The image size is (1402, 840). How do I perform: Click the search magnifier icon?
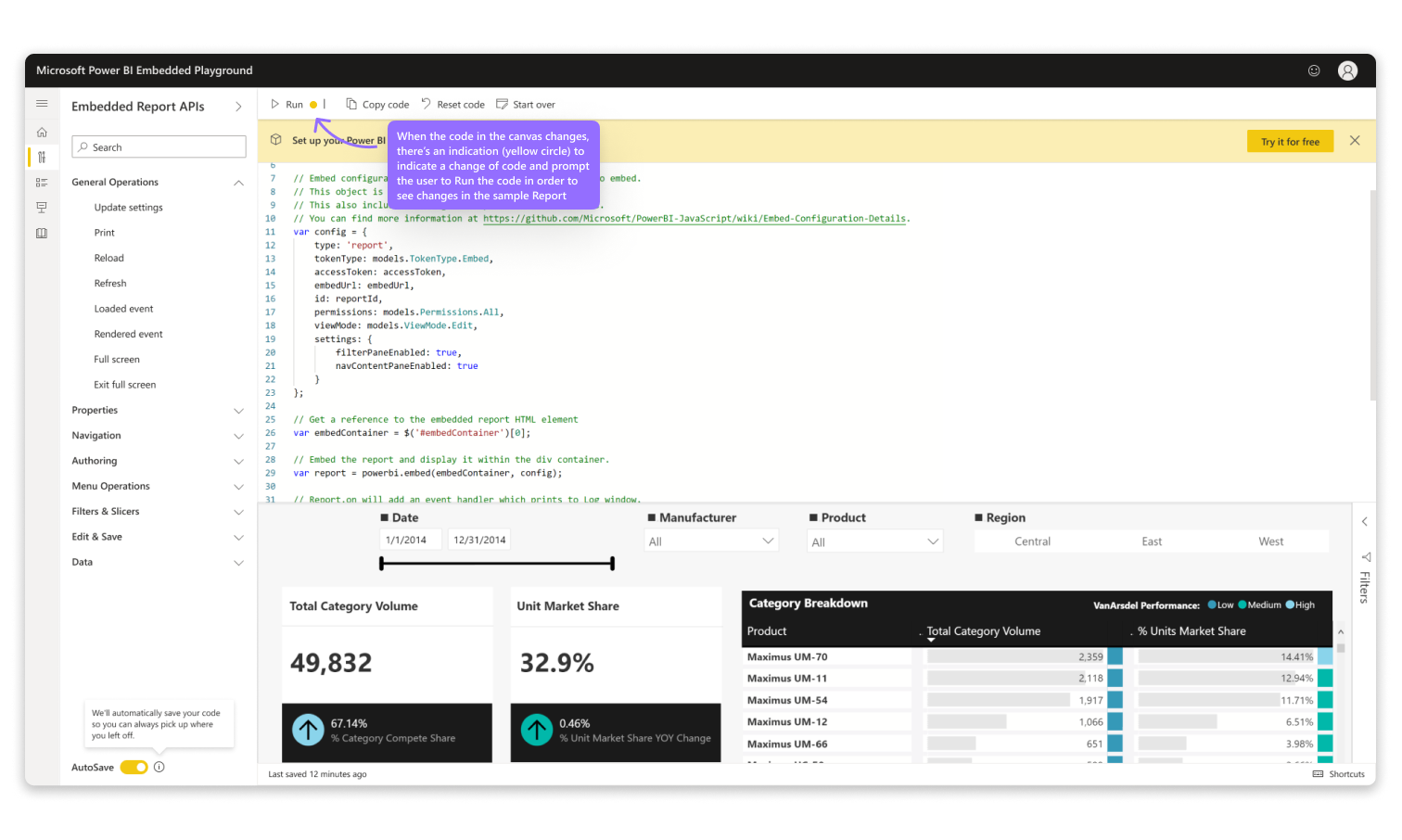point(83,147)
